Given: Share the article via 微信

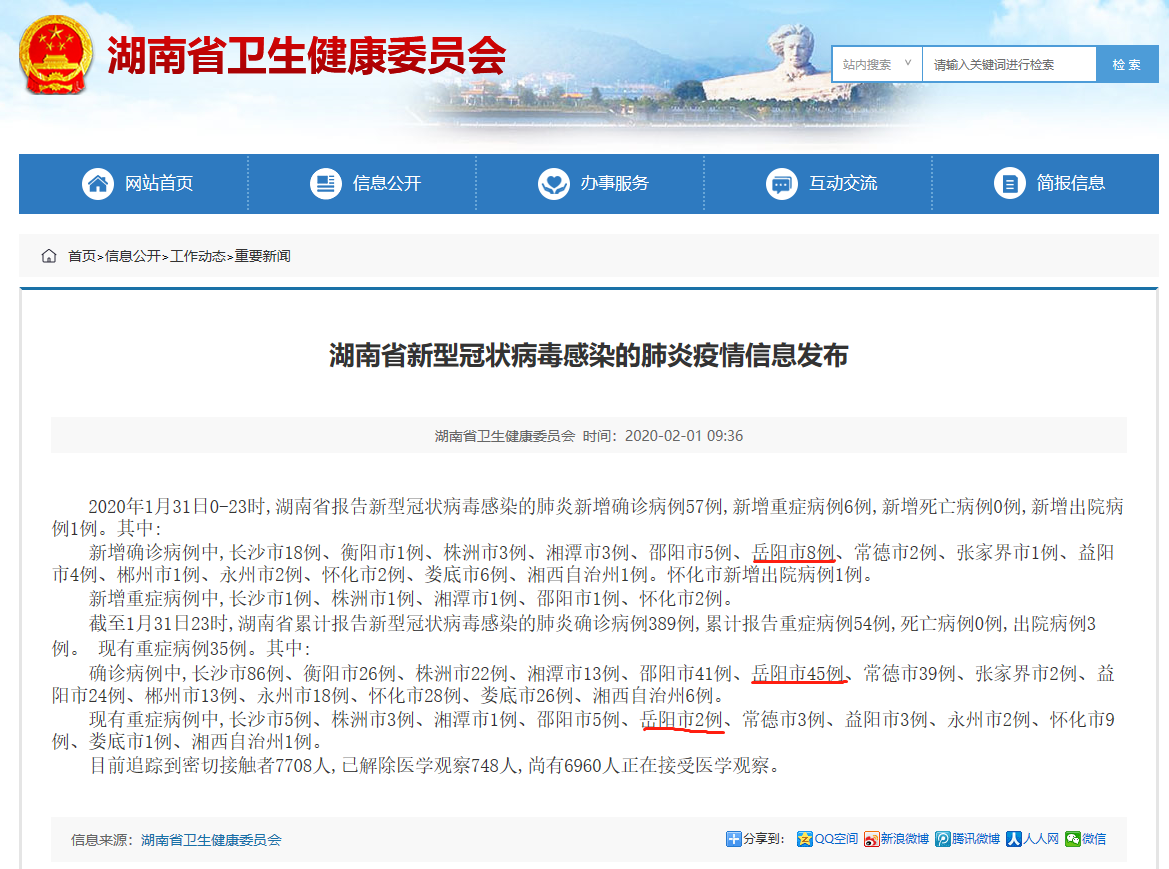Looking at the screenshot, I should [1086, 839].
